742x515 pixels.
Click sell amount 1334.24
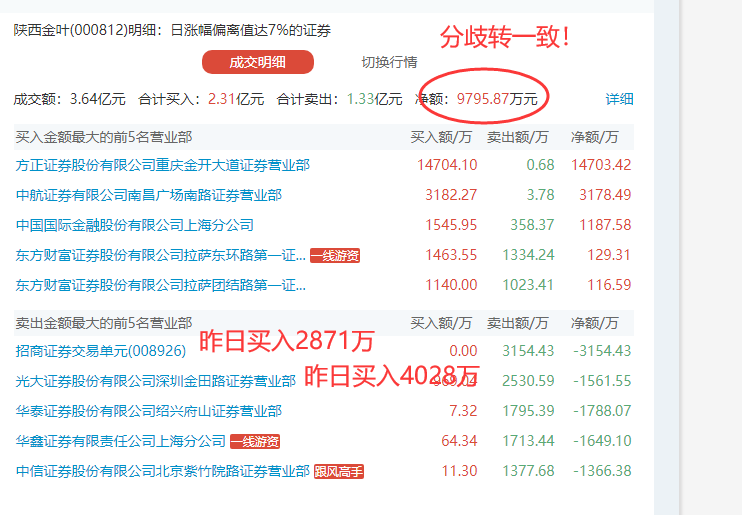tap(528, 255)
